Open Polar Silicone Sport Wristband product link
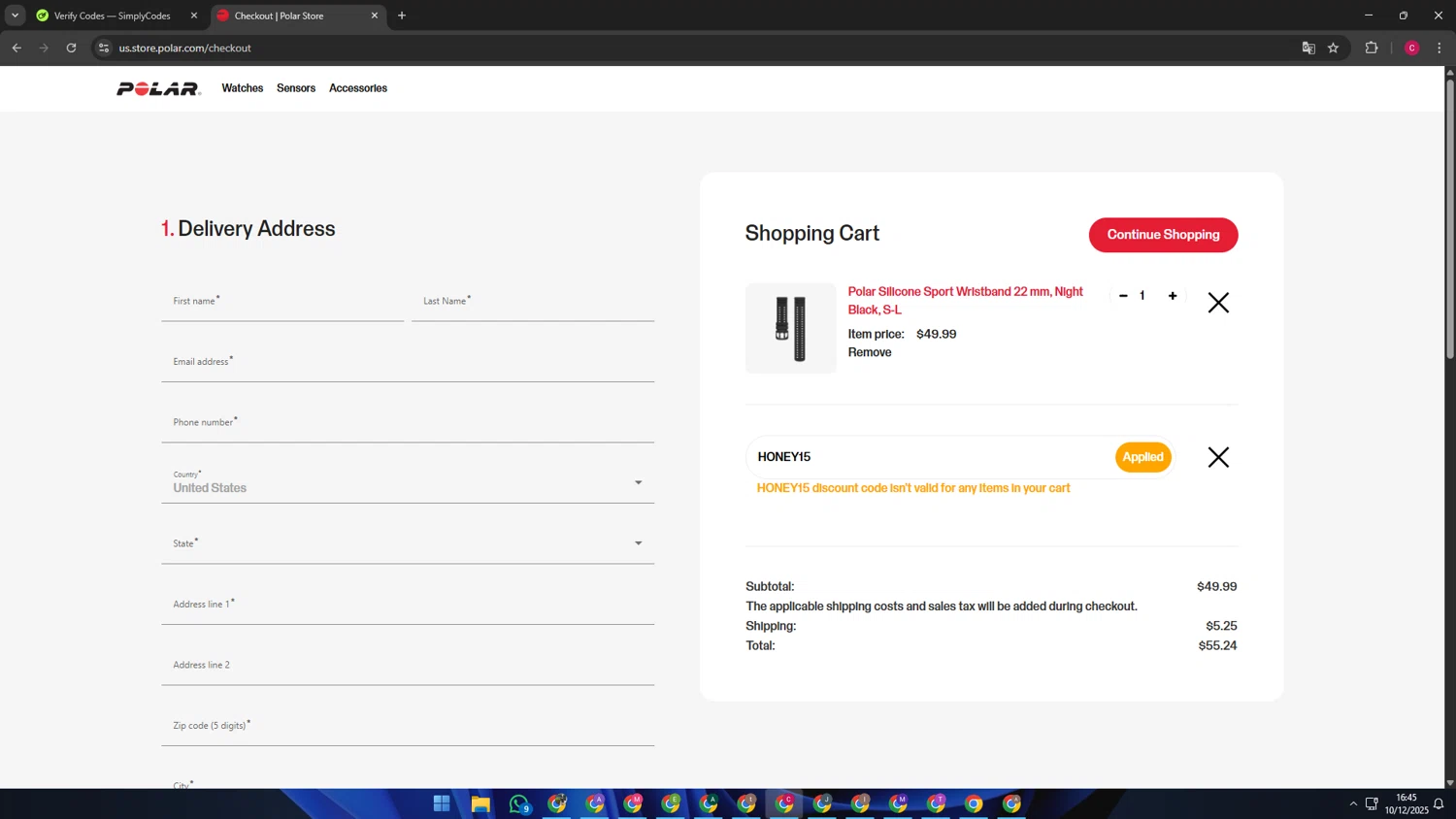 click(966, 301)
